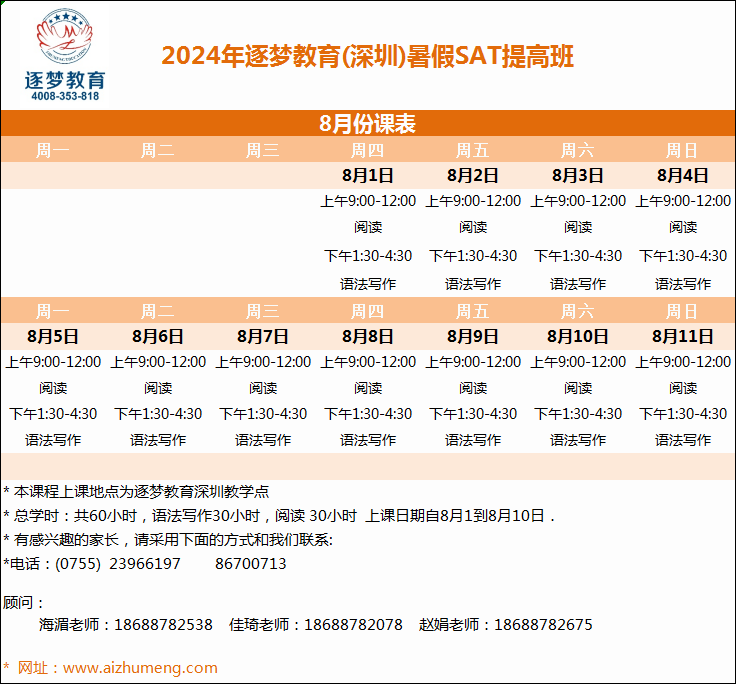Click 语法写作 under 8月8日

pos(368,440)
